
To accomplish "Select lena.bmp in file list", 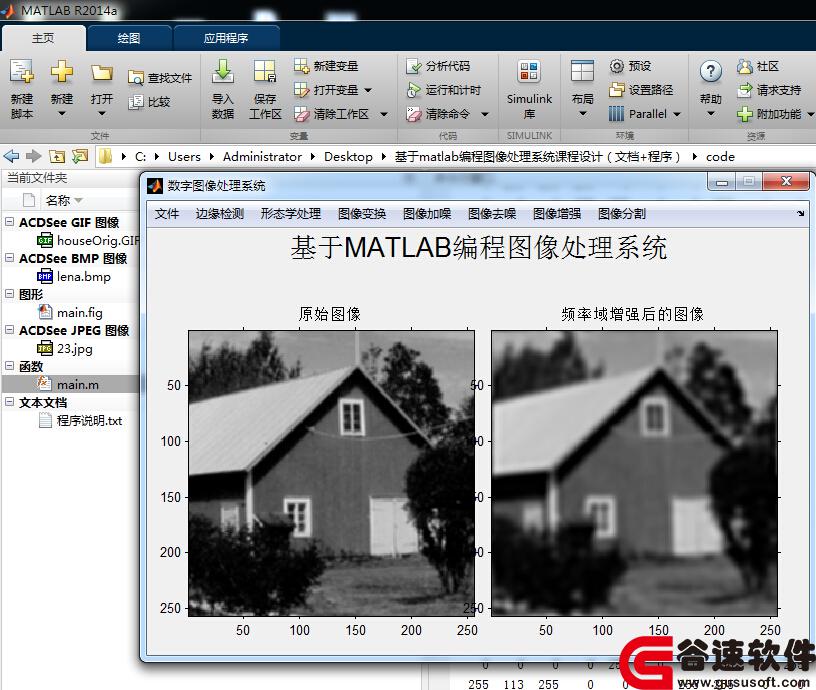I will pos(74,276).
